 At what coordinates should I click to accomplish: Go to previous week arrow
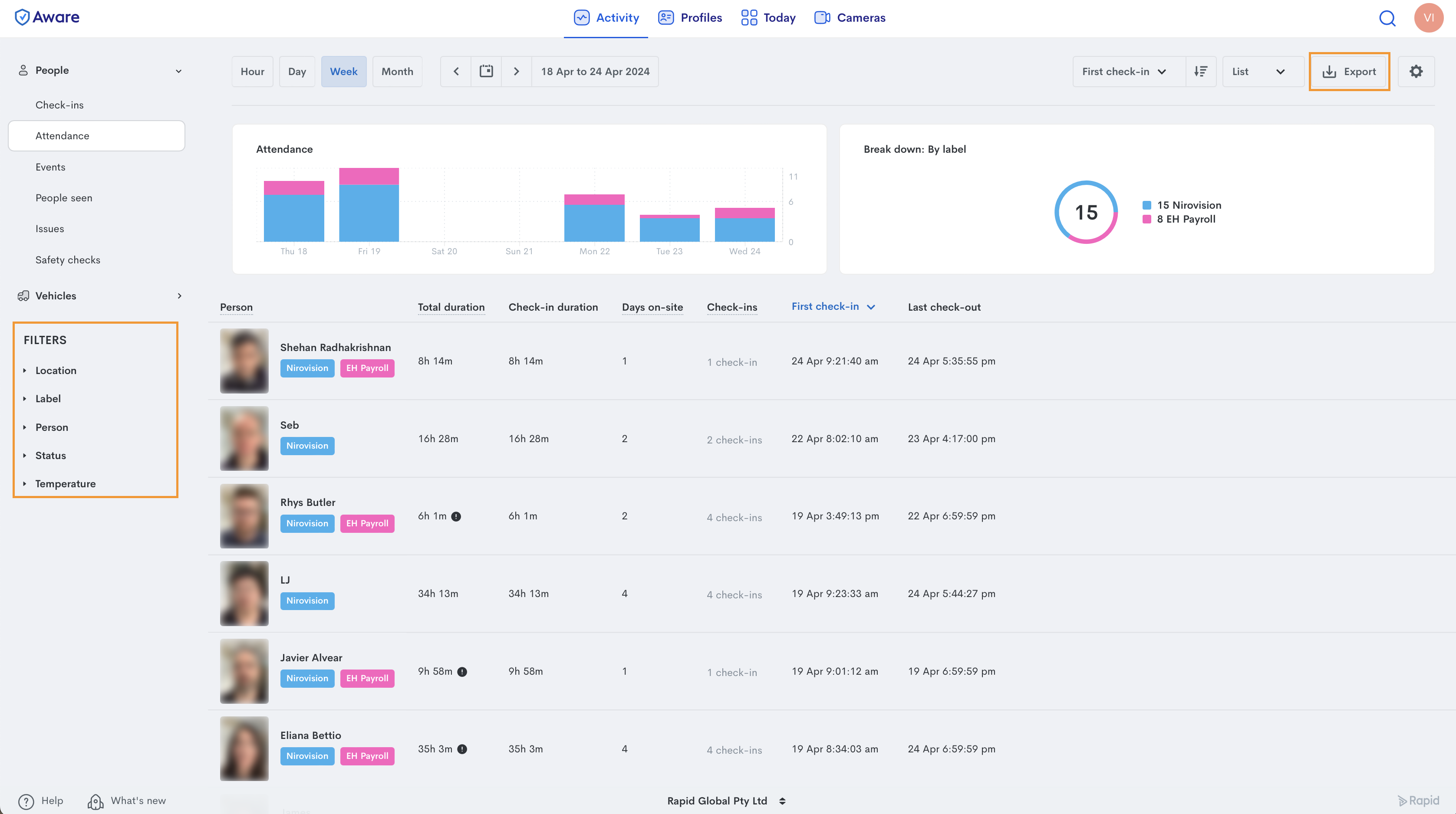456,71
